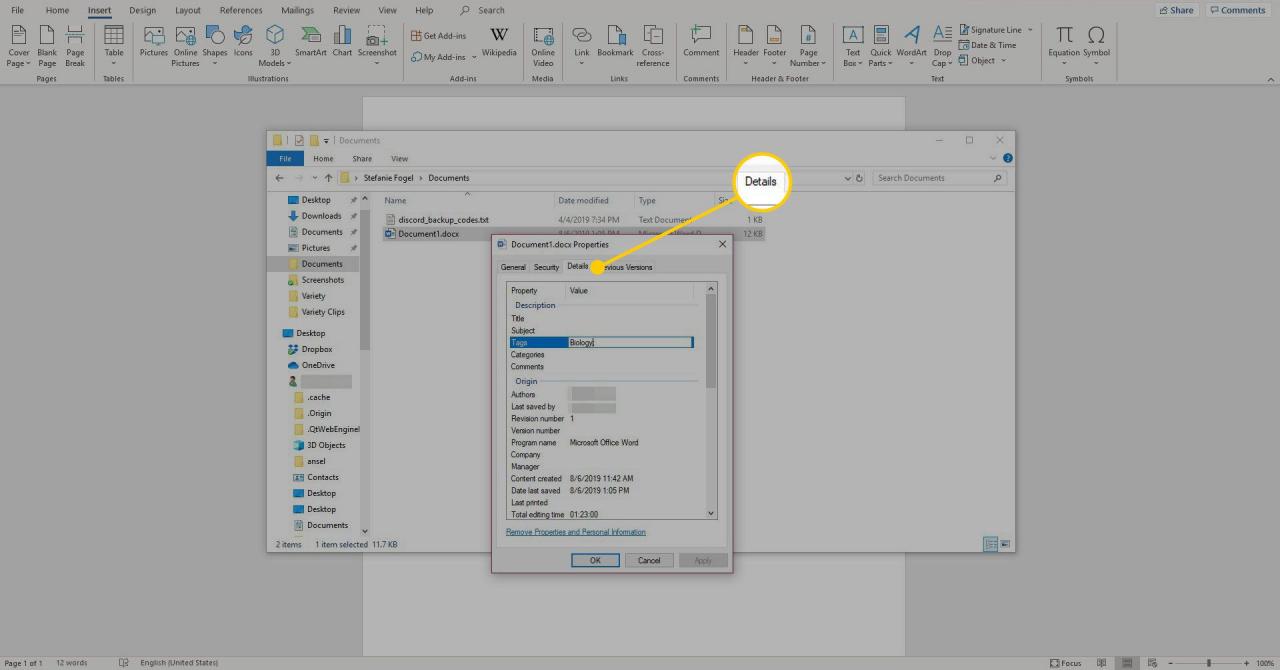Open the Home ribbon tab in Word
Image resolution: width=1280 pixels, height=670 pixels.
tap(58, 10)
